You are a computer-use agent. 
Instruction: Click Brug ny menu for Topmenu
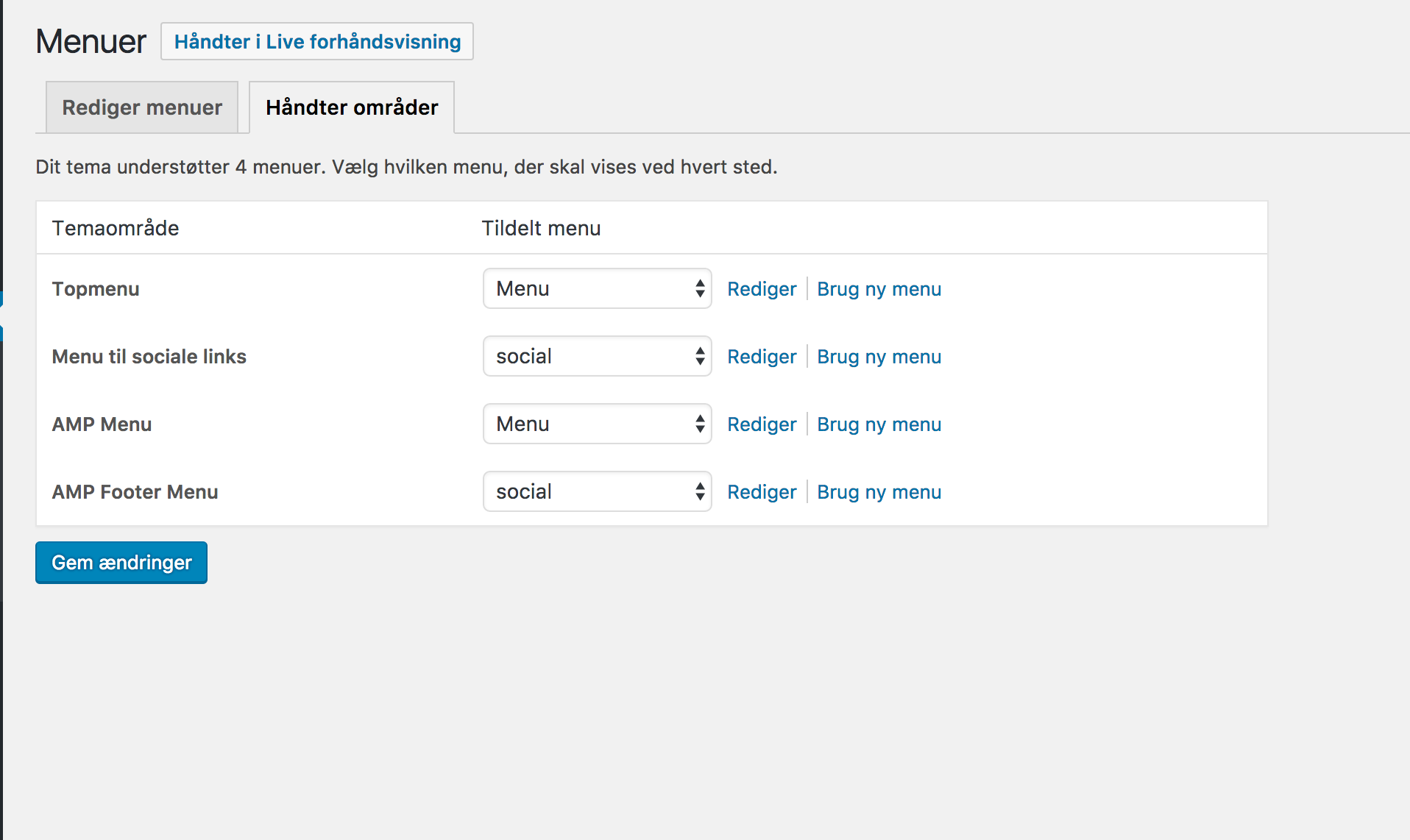(x=879, y=289)
